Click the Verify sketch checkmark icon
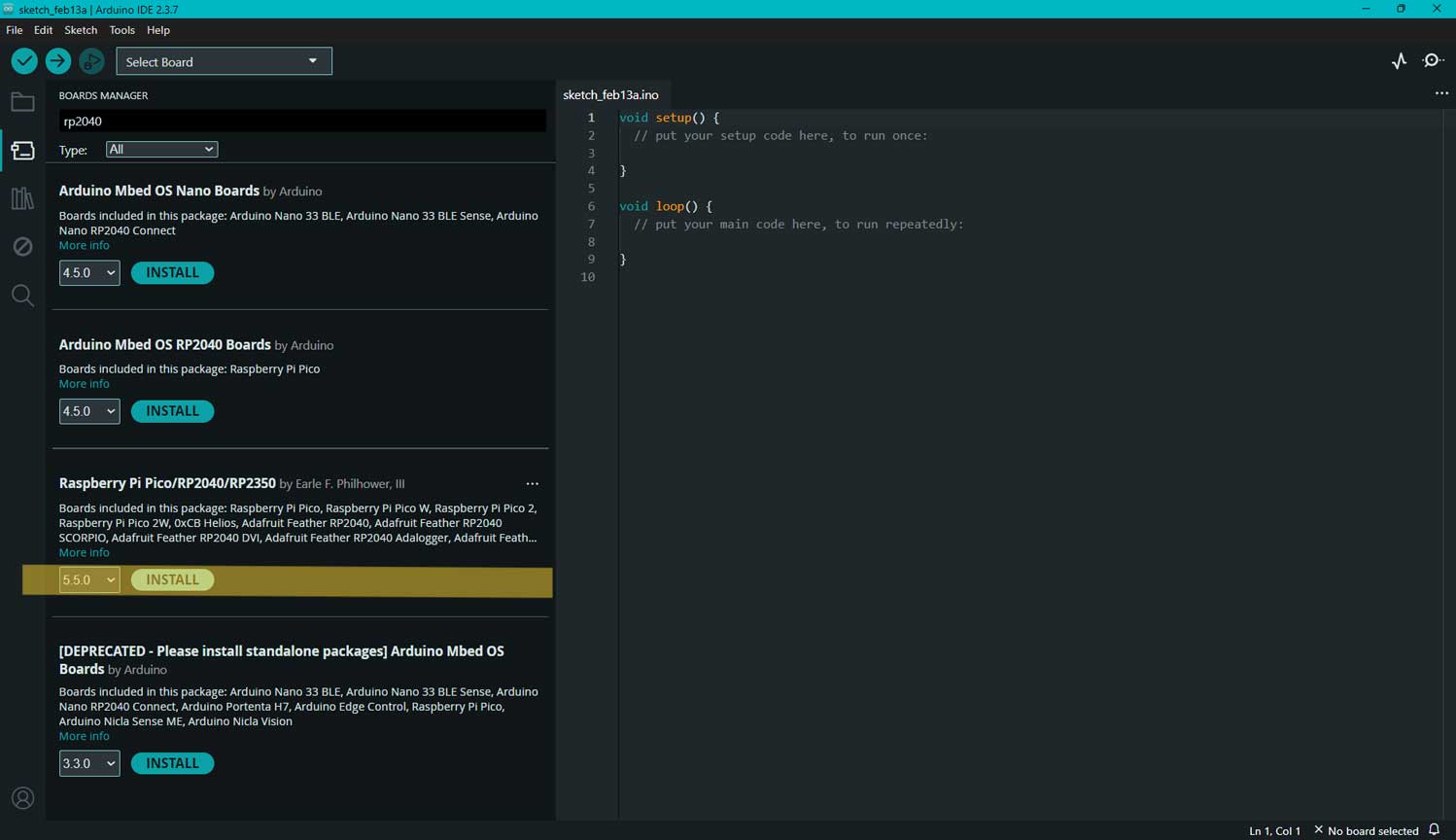 tap(24, 61)
